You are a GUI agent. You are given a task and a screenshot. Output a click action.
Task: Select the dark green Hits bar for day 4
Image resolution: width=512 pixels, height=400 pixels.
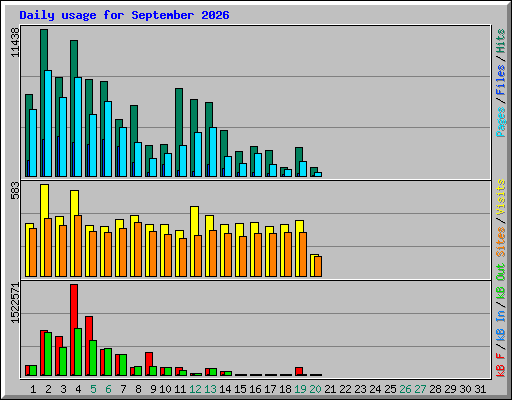[74, 58]
